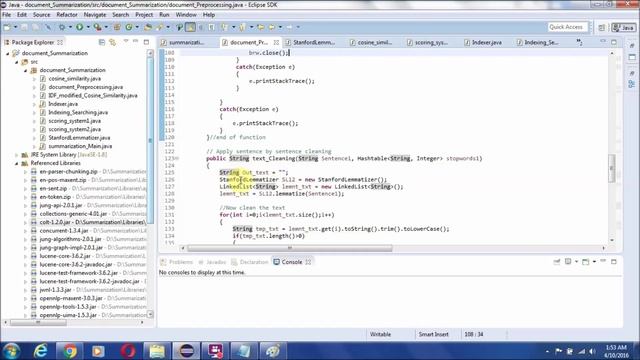Click in the Quick Access field
The image size is (640, 360).
[567, 27]
